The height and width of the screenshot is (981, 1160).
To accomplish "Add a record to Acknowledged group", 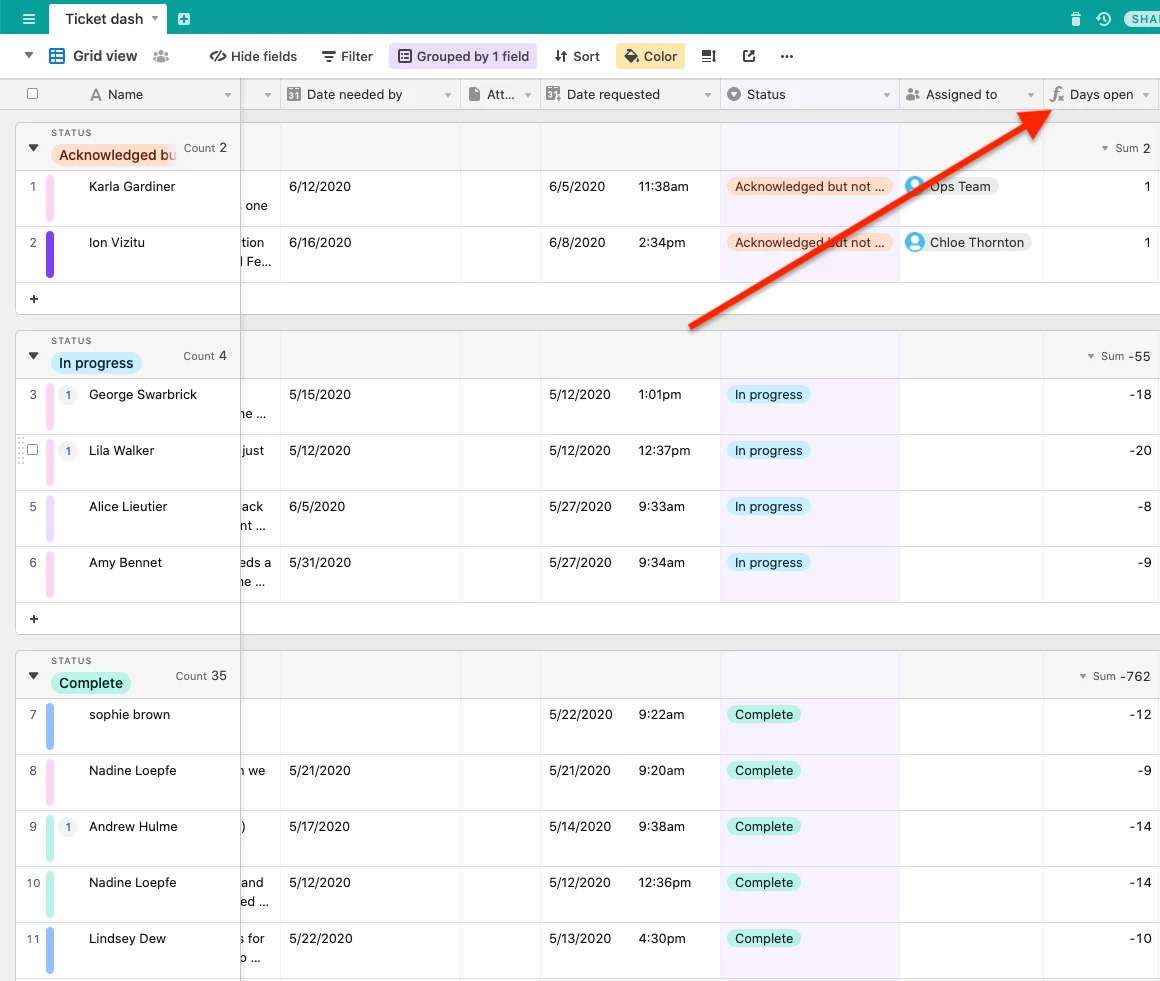I will click(33, 299).
